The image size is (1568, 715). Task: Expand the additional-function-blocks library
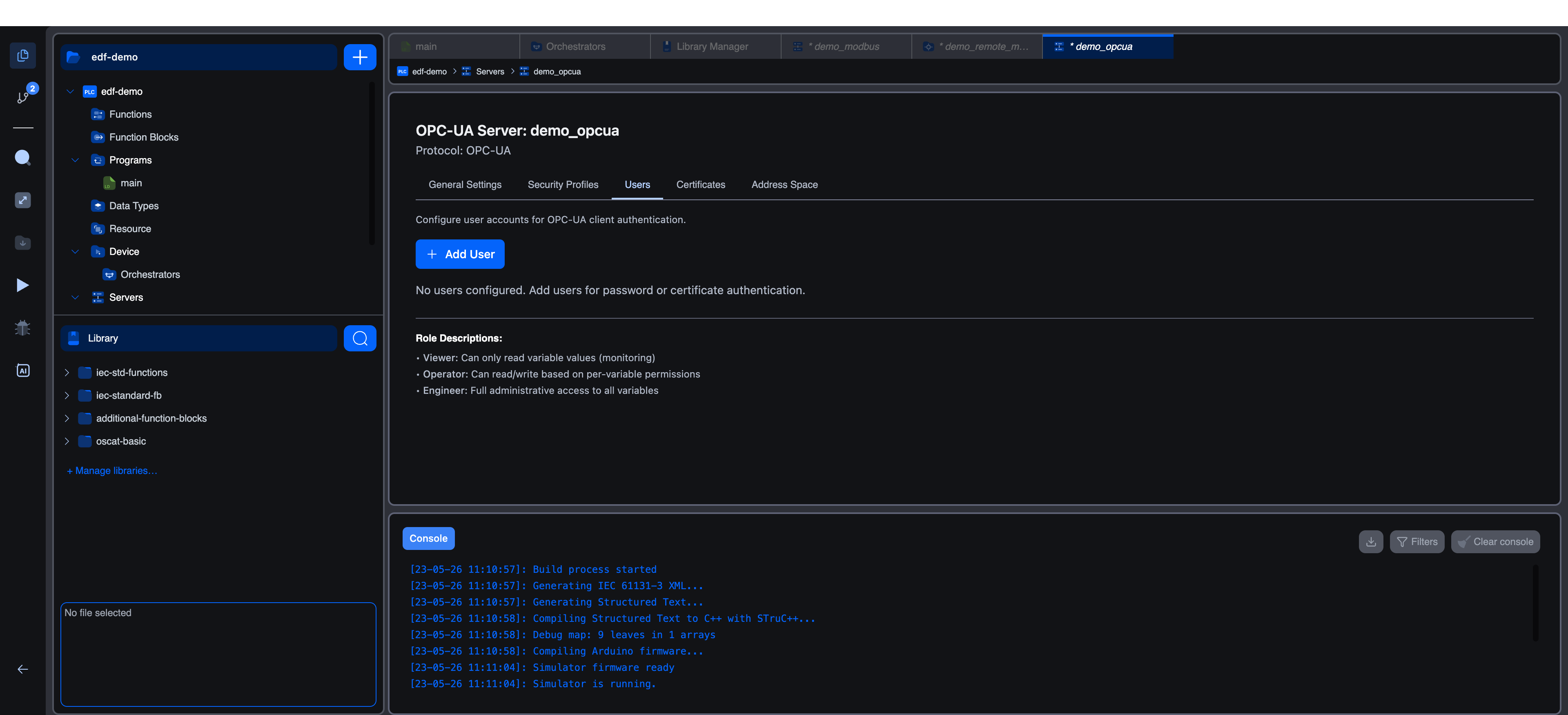[67, 418]
